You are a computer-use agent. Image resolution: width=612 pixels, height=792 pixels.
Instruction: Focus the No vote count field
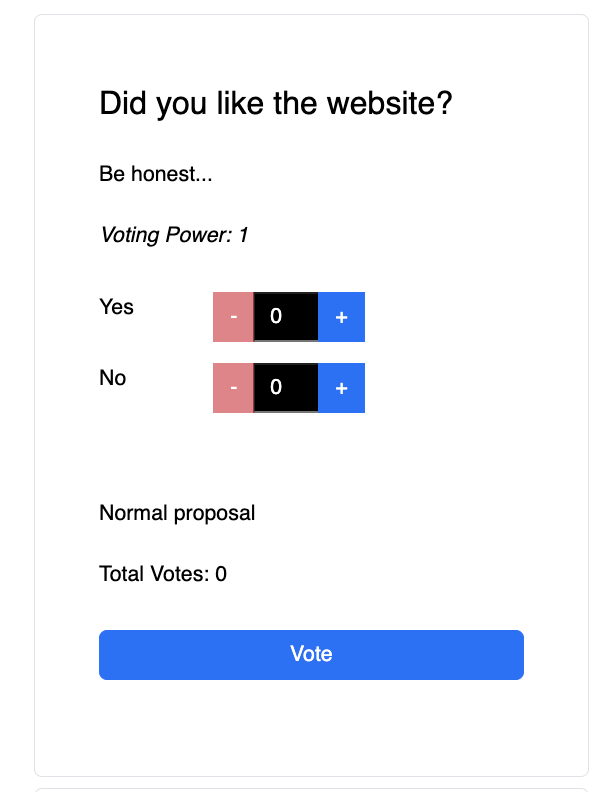pyautogui.click(x=285, y=388)
